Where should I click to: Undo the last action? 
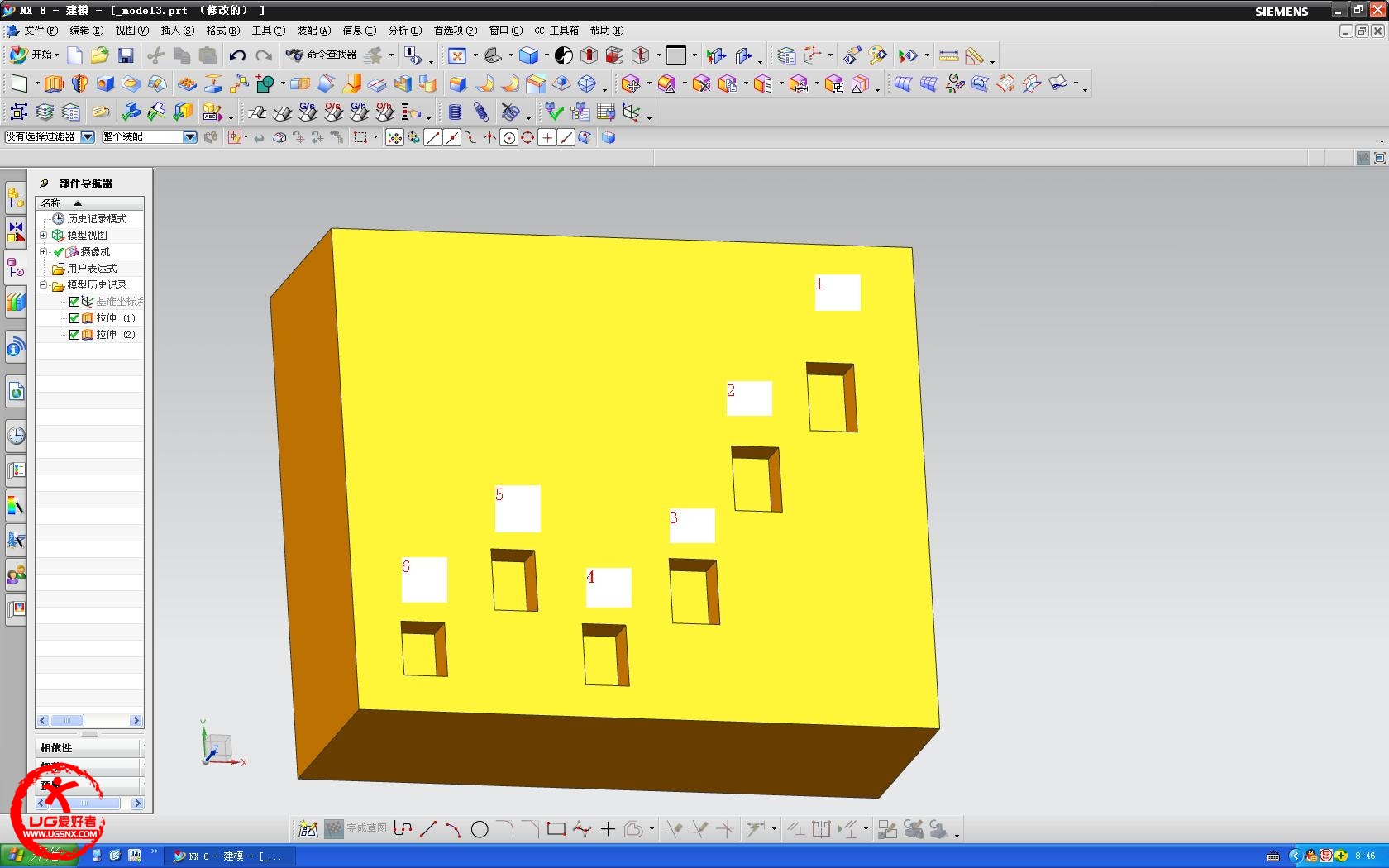[x=237, y=55]
